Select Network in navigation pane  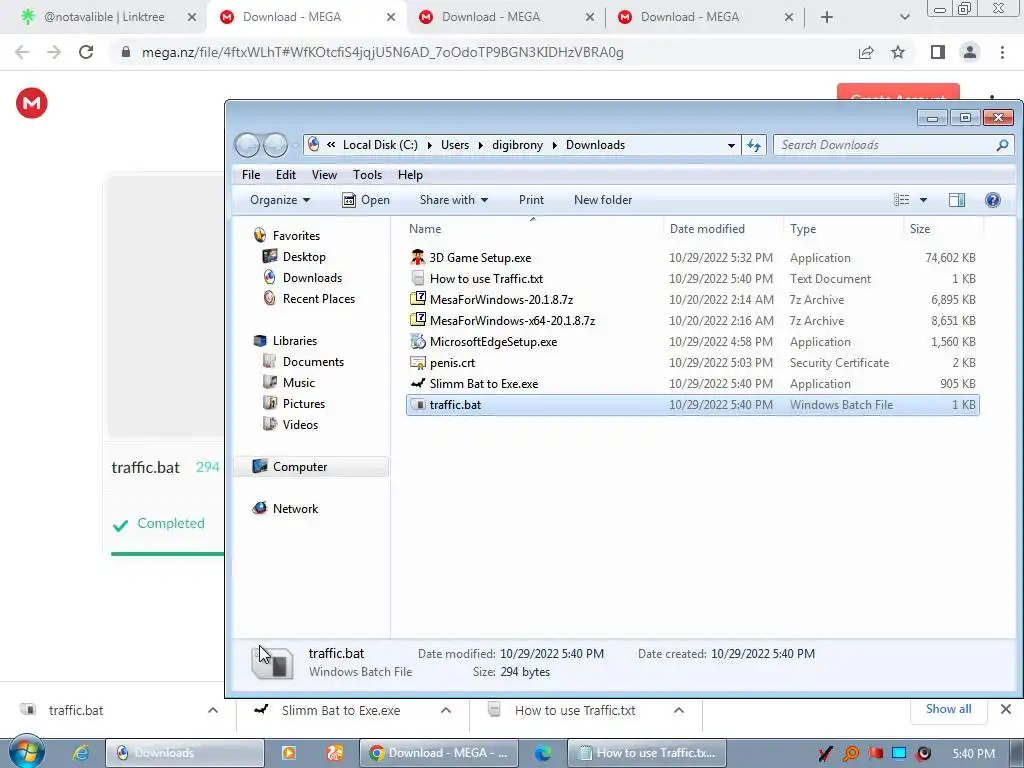[x=295, y=509]
